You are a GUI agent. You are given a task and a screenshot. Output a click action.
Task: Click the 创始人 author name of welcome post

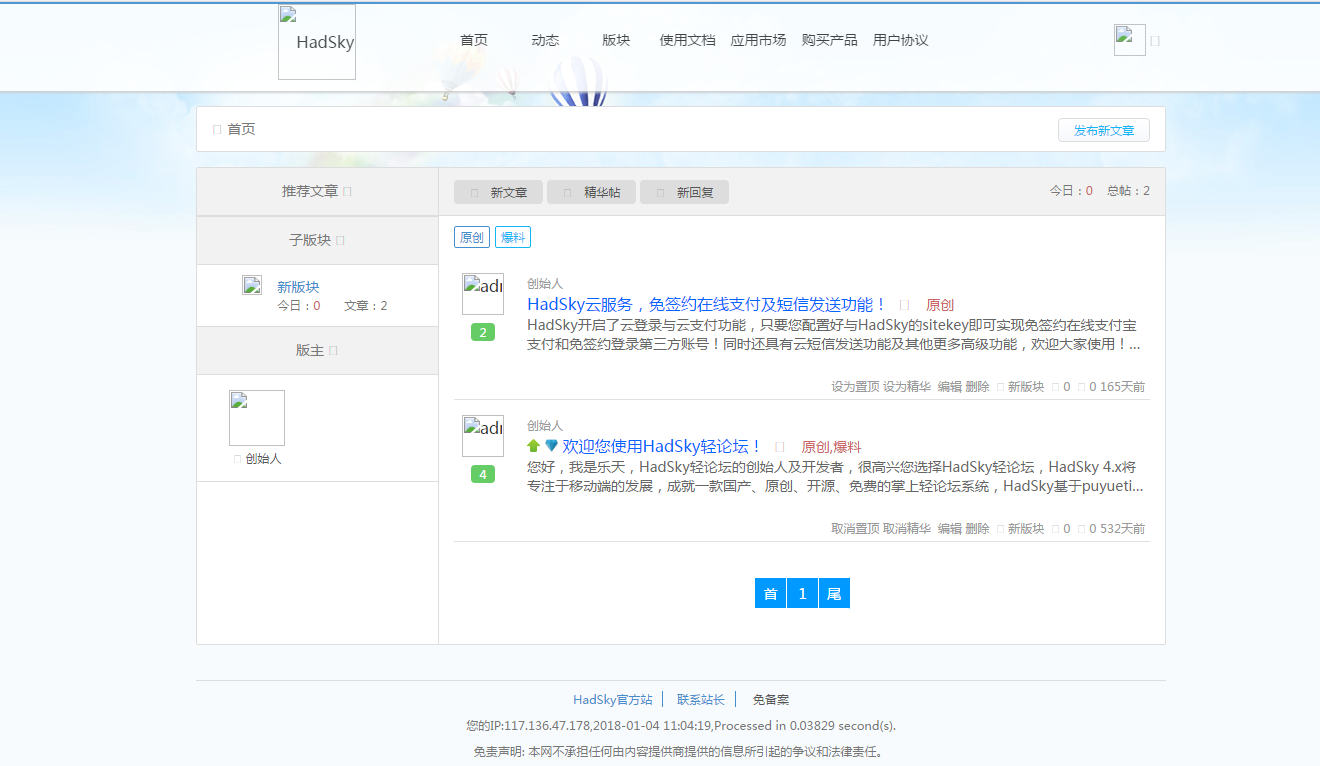click(545, 426)
